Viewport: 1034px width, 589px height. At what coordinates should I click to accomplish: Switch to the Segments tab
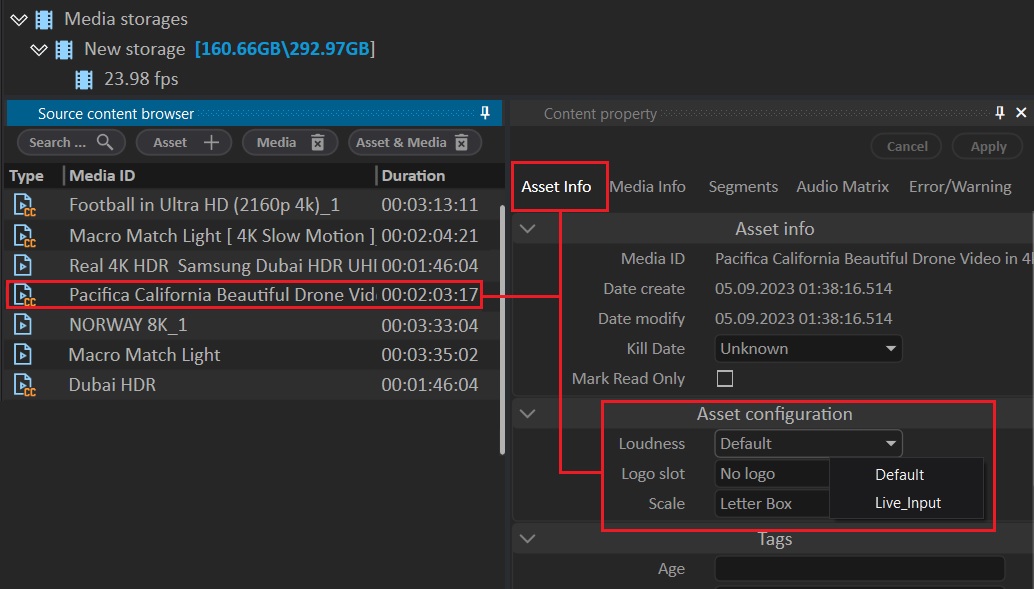tap(743, 187)
